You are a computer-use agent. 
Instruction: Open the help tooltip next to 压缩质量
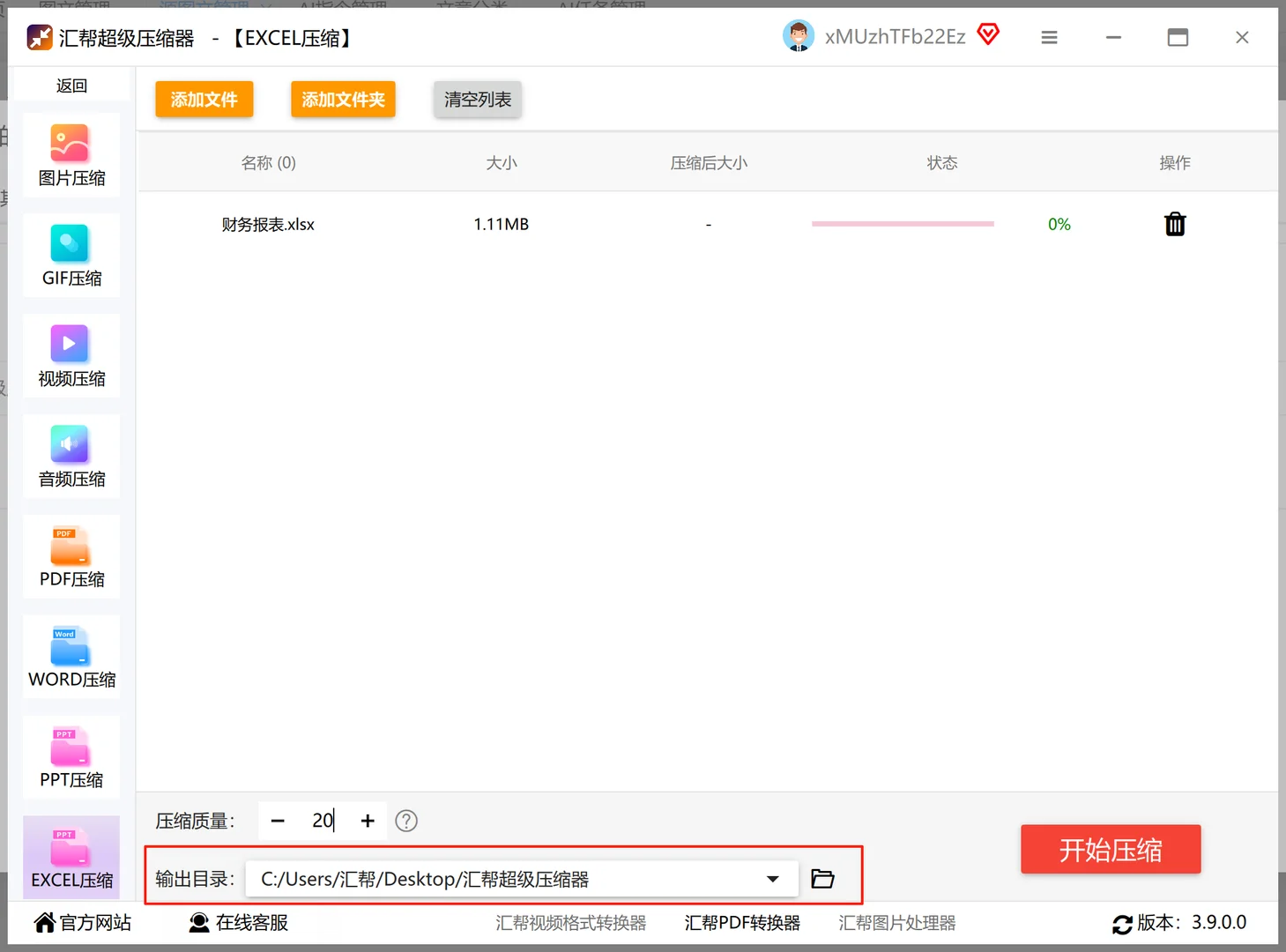(405, 821)
